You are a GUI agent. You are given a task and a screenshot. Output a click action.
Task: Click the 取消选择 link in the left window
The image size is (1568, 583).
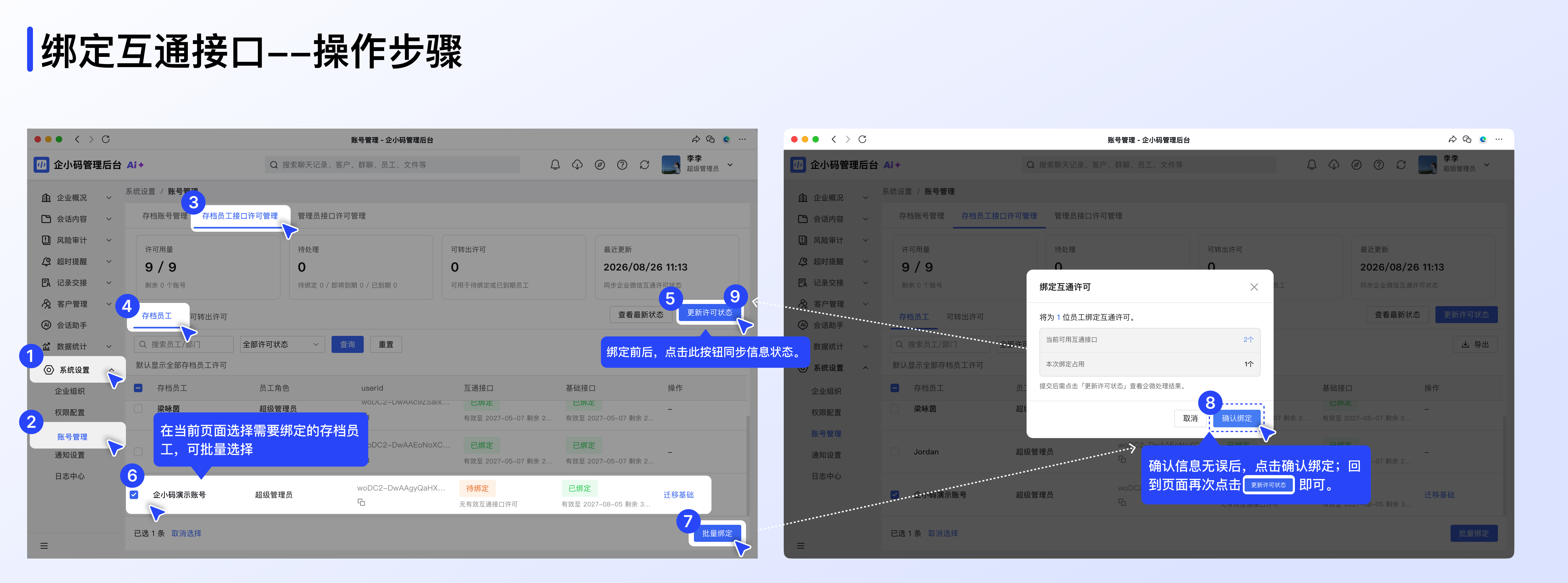point(186,534)
